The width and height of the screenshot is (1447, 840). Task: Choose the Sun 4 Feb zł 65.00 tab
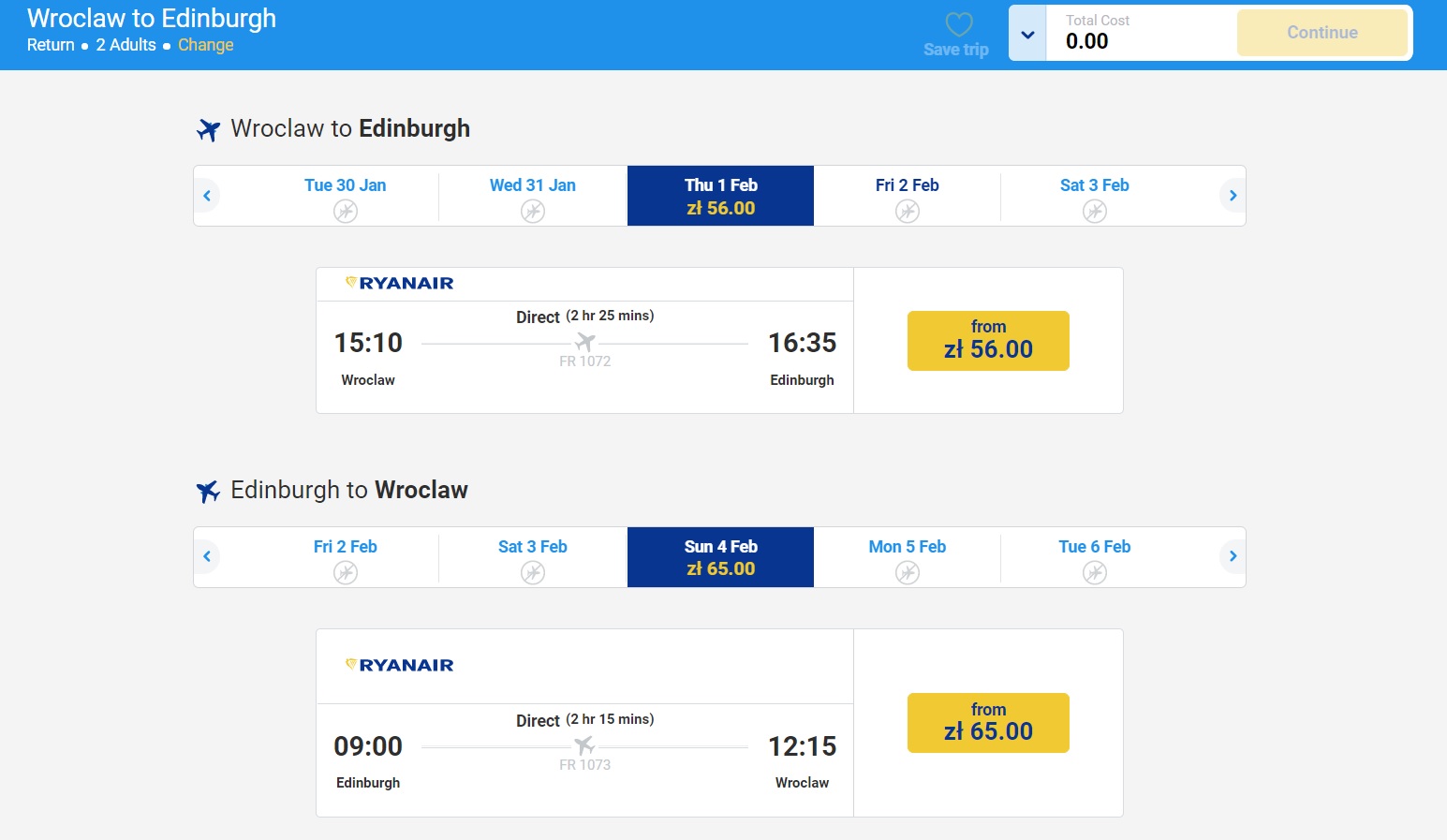pos(720,557)
